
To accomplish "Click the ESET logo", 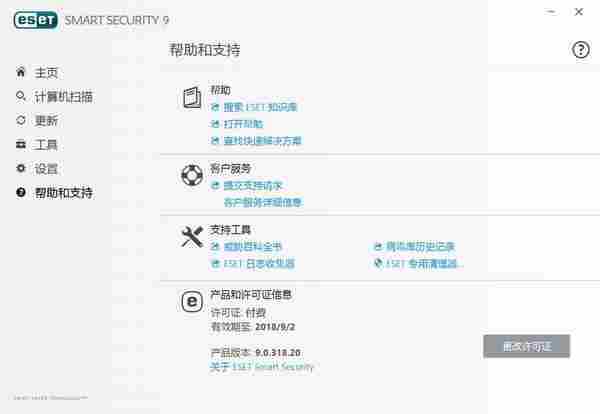I will (x=36, y=20).
